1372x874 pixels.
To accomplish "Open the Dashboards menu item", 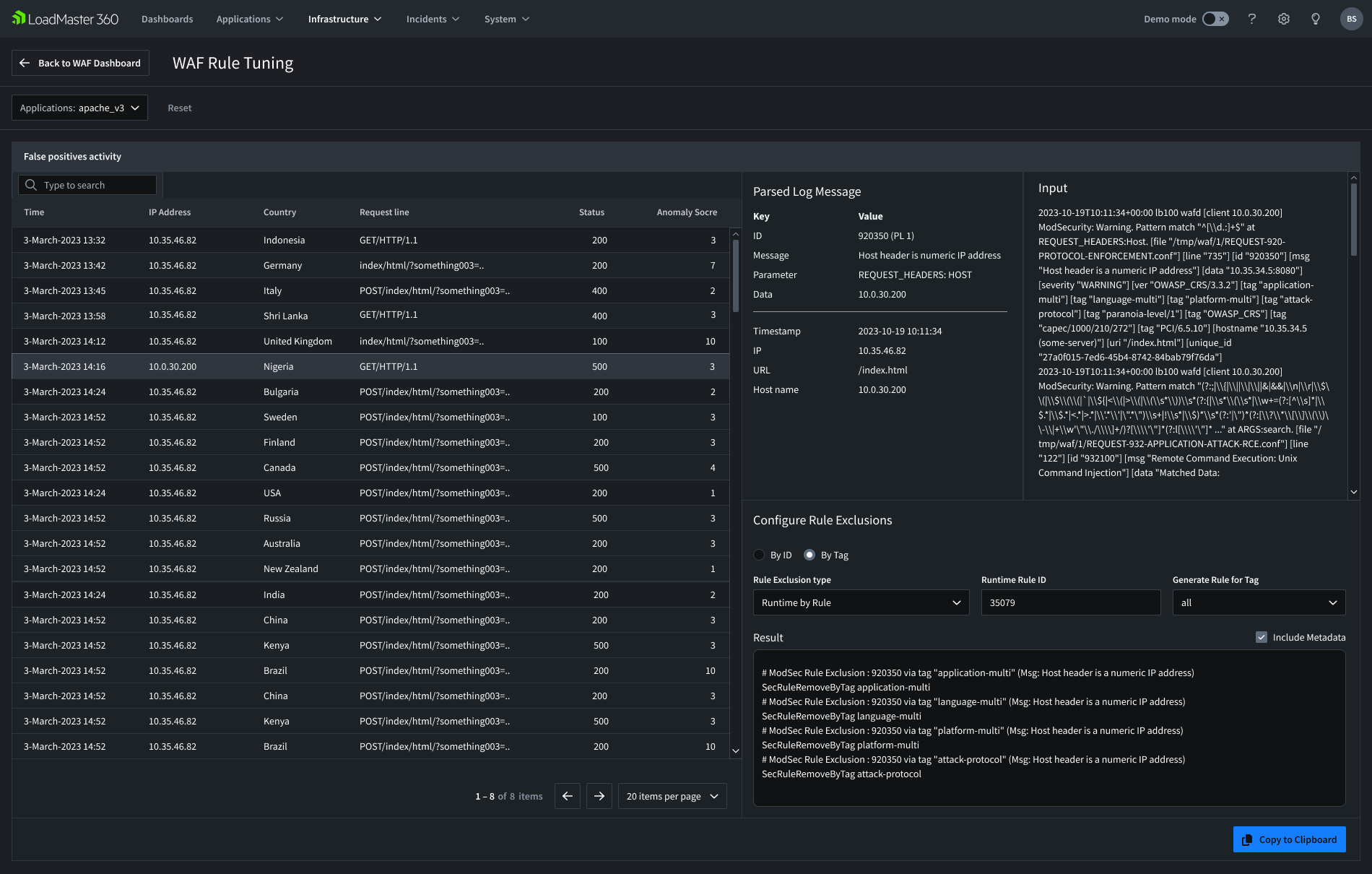I will tap(167, 19).
